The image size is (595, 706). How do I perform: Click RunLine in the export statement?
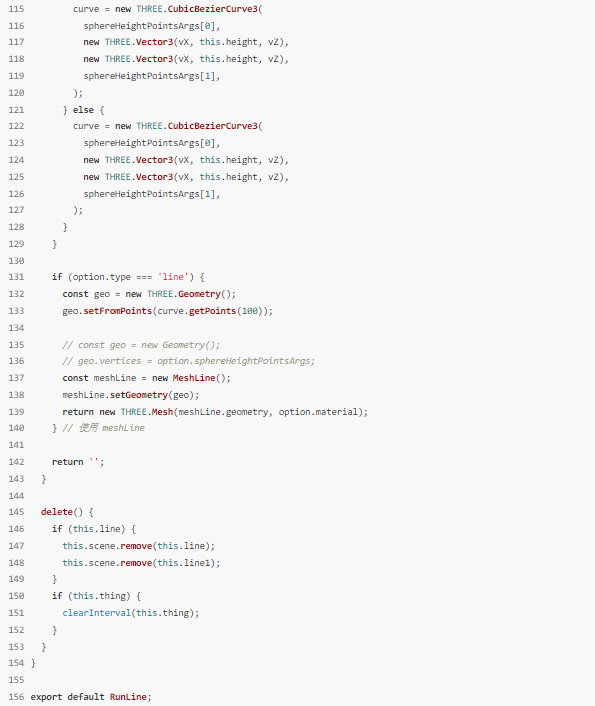click(x=128, y=697)
